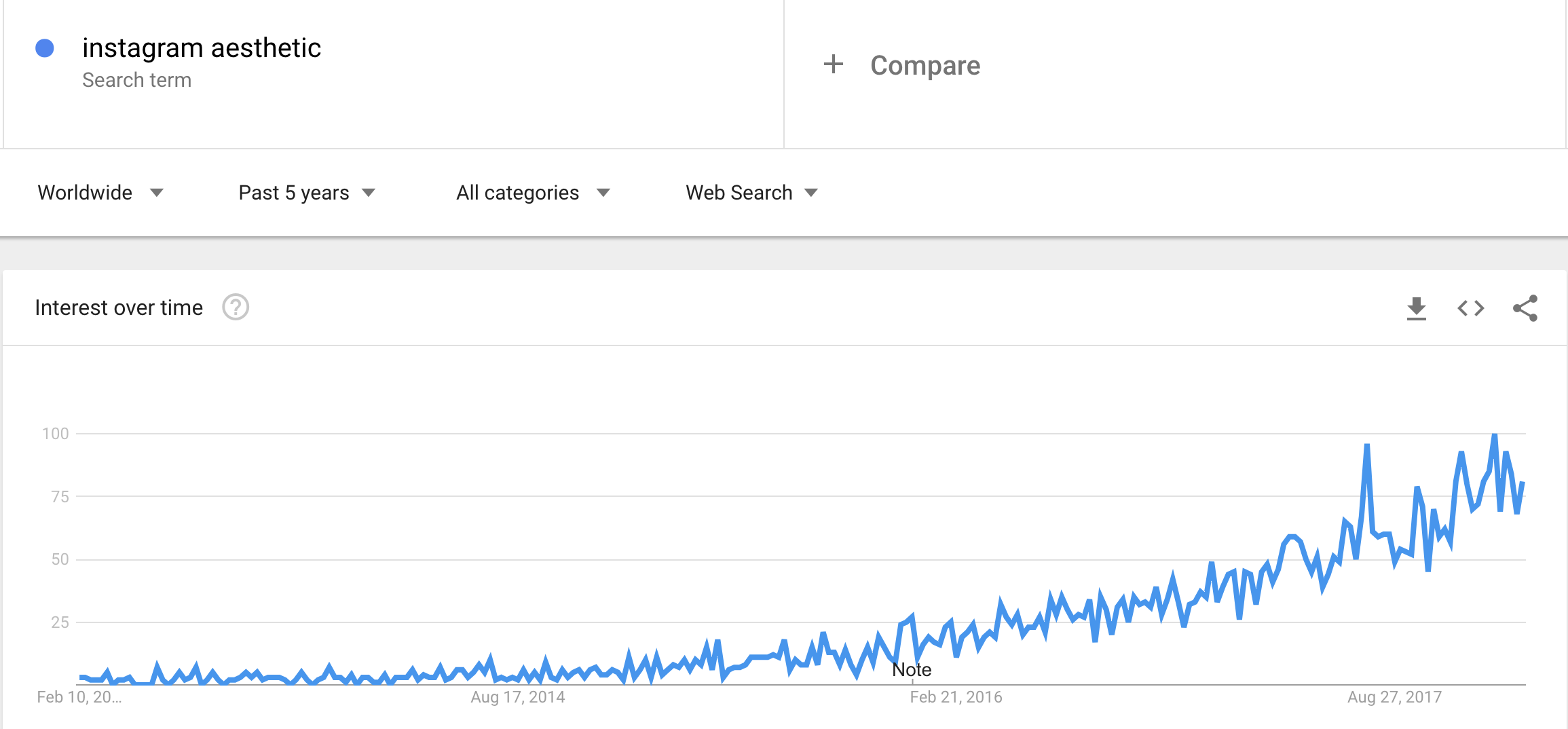Click the Note annotation on the chart
Image resolution: width=1568 pixels, height=729 pixels.
tap(912, 669)
